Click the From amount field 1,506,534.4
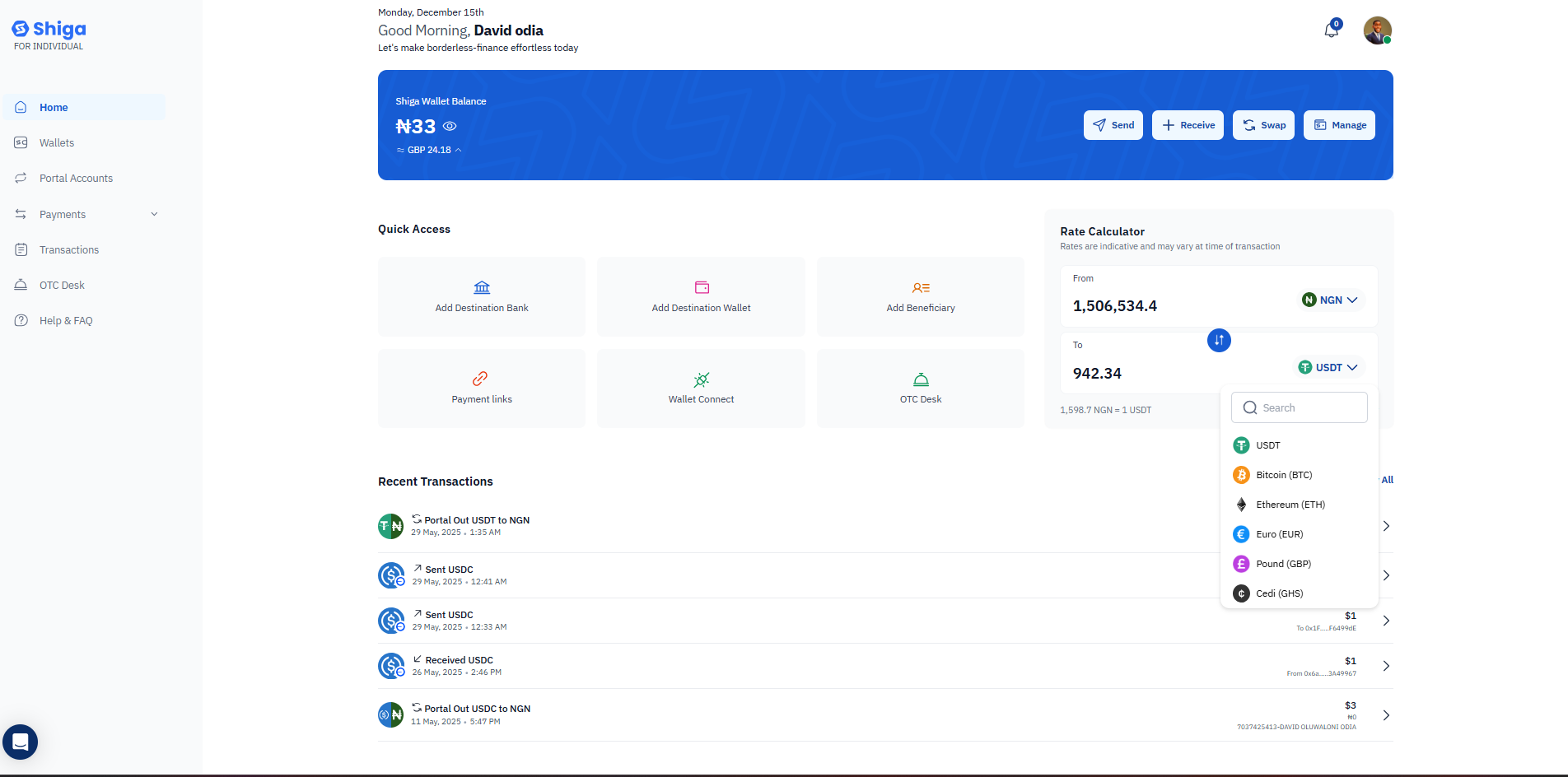Image resolution: width=1568 pixels, height=777 pixels. (x=1115, y=306)
